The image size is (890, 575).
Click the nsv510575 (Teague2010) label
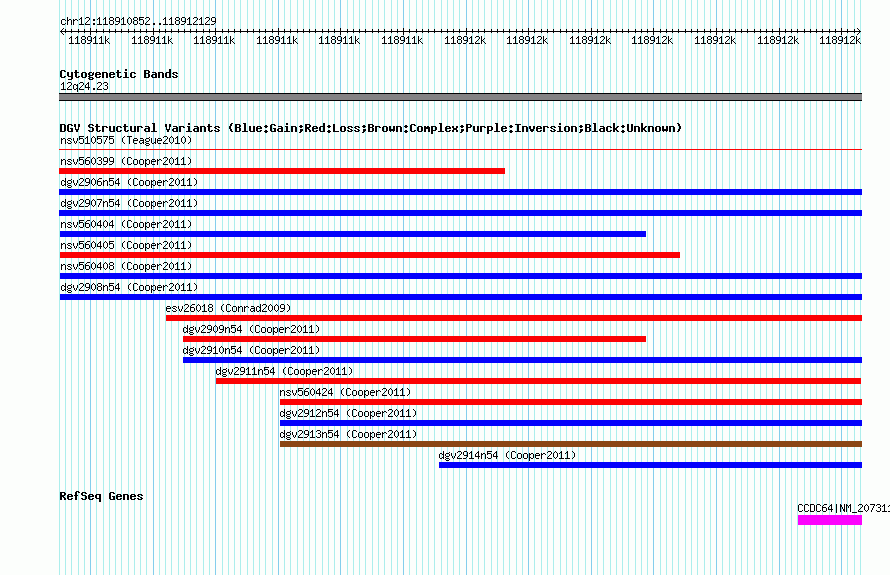(x=126, y=140)
